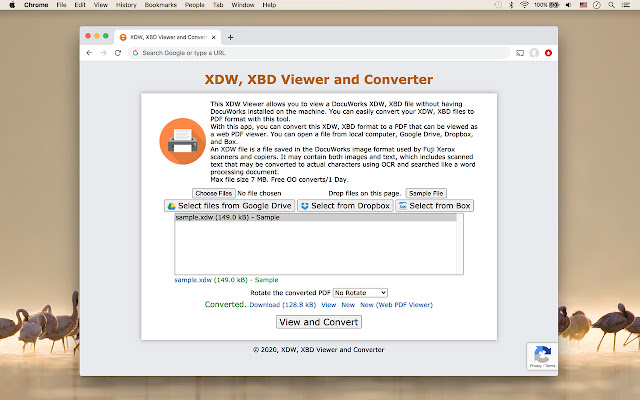Click the New link next to View
The width and height of the screenshot is (640, 400).
(348, 305)
